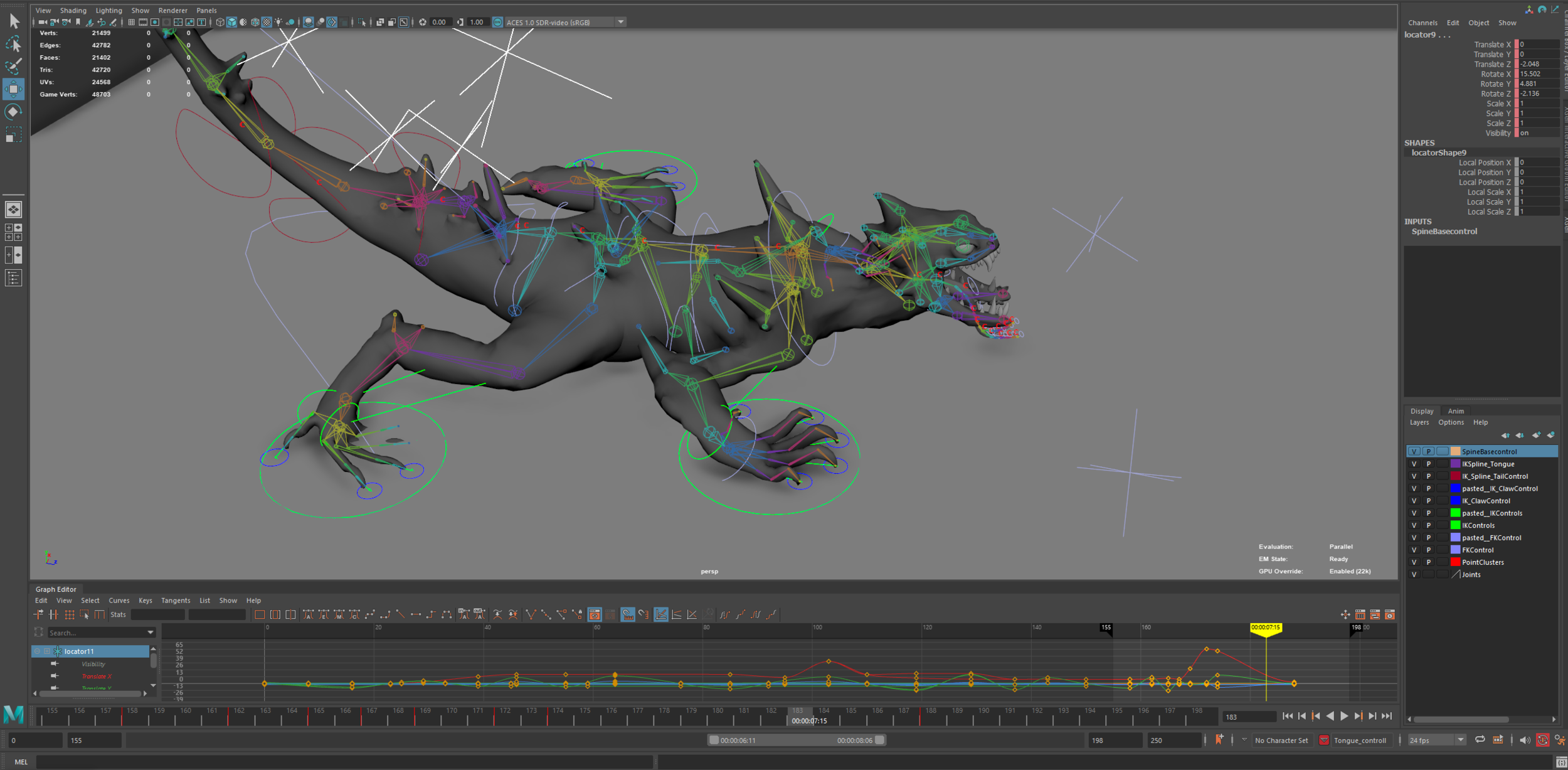Hide the FKControl display layer
The height and width of the screenshot is (770, 1568).
pos(1414,550)
